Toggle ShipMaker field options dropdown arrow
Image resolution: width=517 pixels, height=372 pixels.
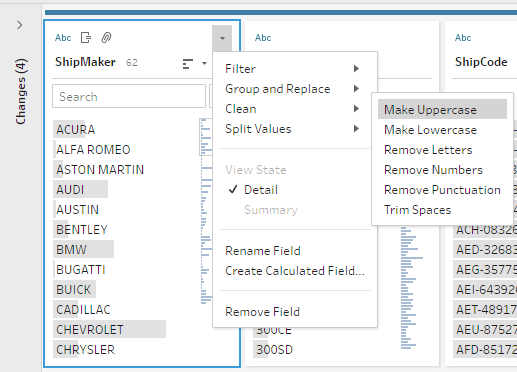[222, 38]
